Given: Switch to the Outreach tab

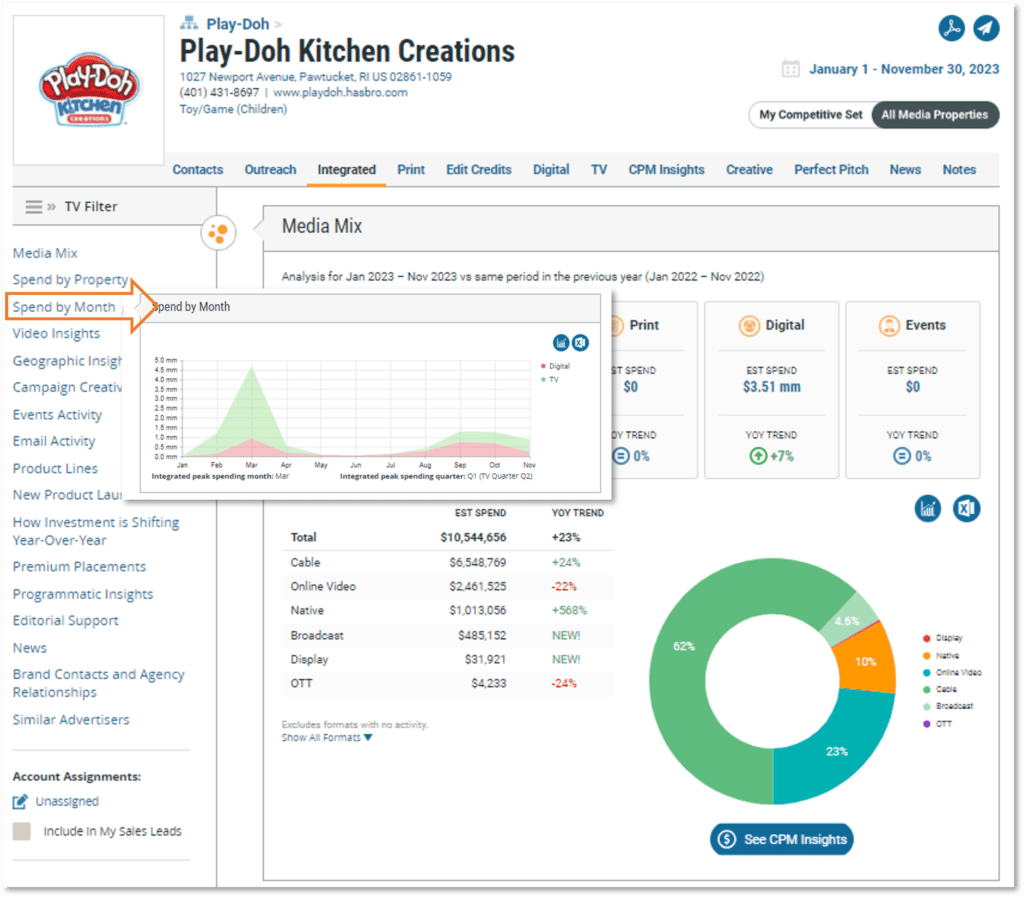Looking at the screenshot, I should 270,170.
